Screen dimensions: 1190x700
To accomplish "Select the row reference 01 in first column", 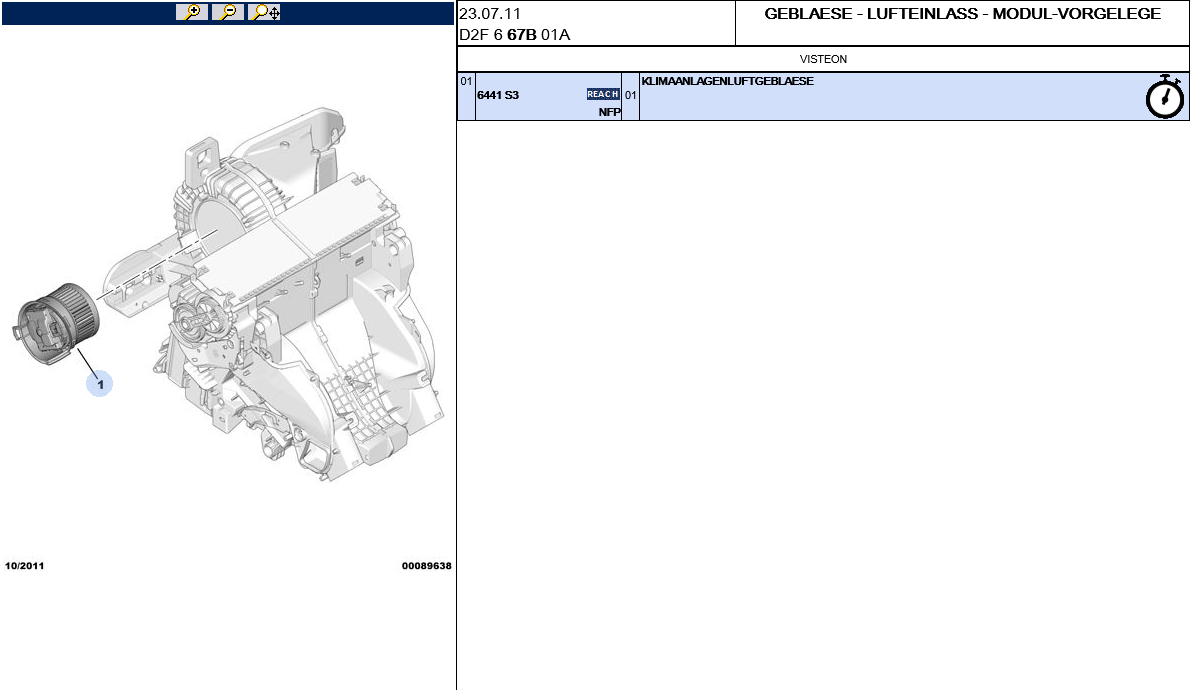I will (465, 81).
